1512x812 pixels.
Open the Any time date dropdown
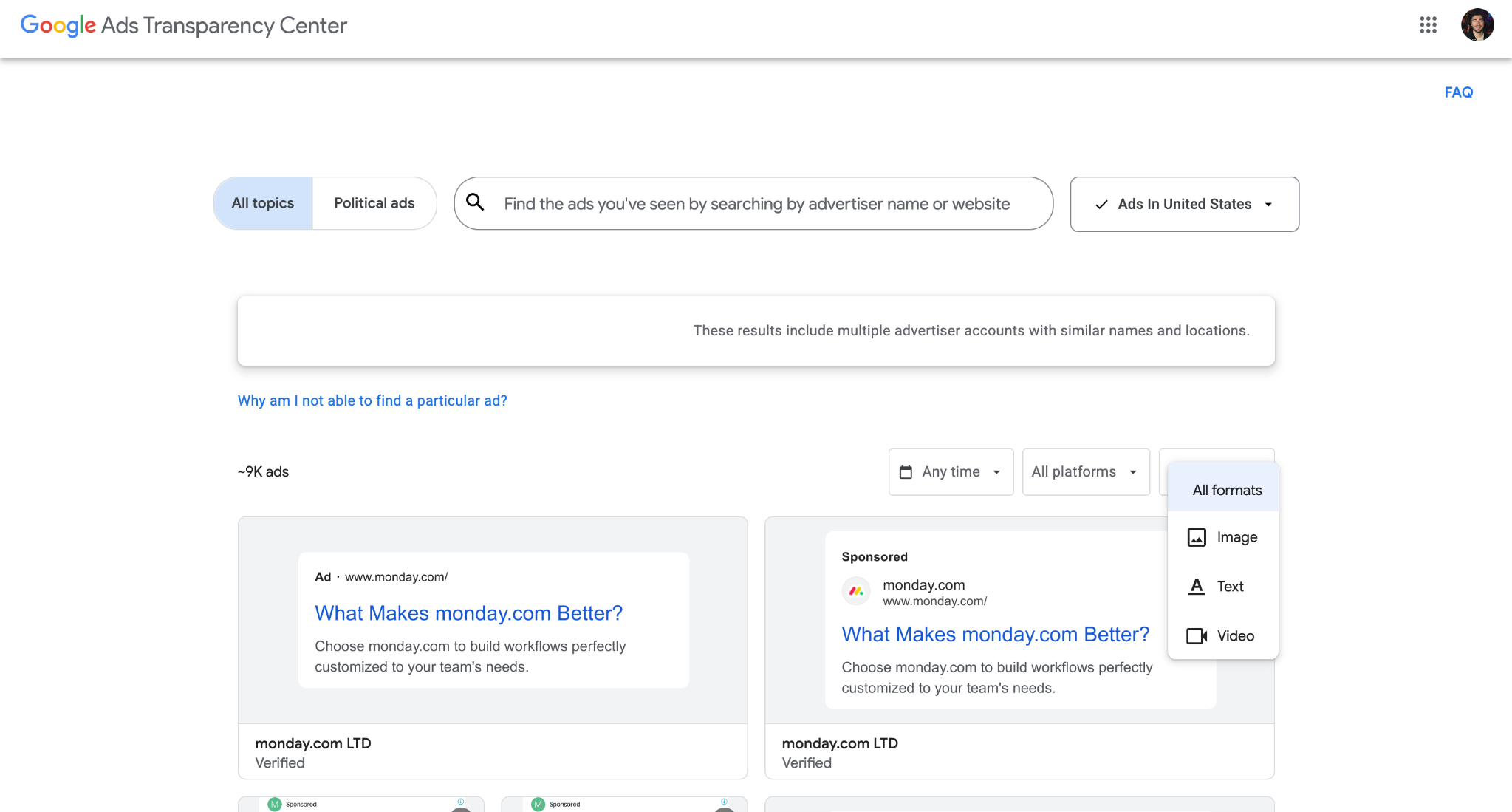click(951, 471)
